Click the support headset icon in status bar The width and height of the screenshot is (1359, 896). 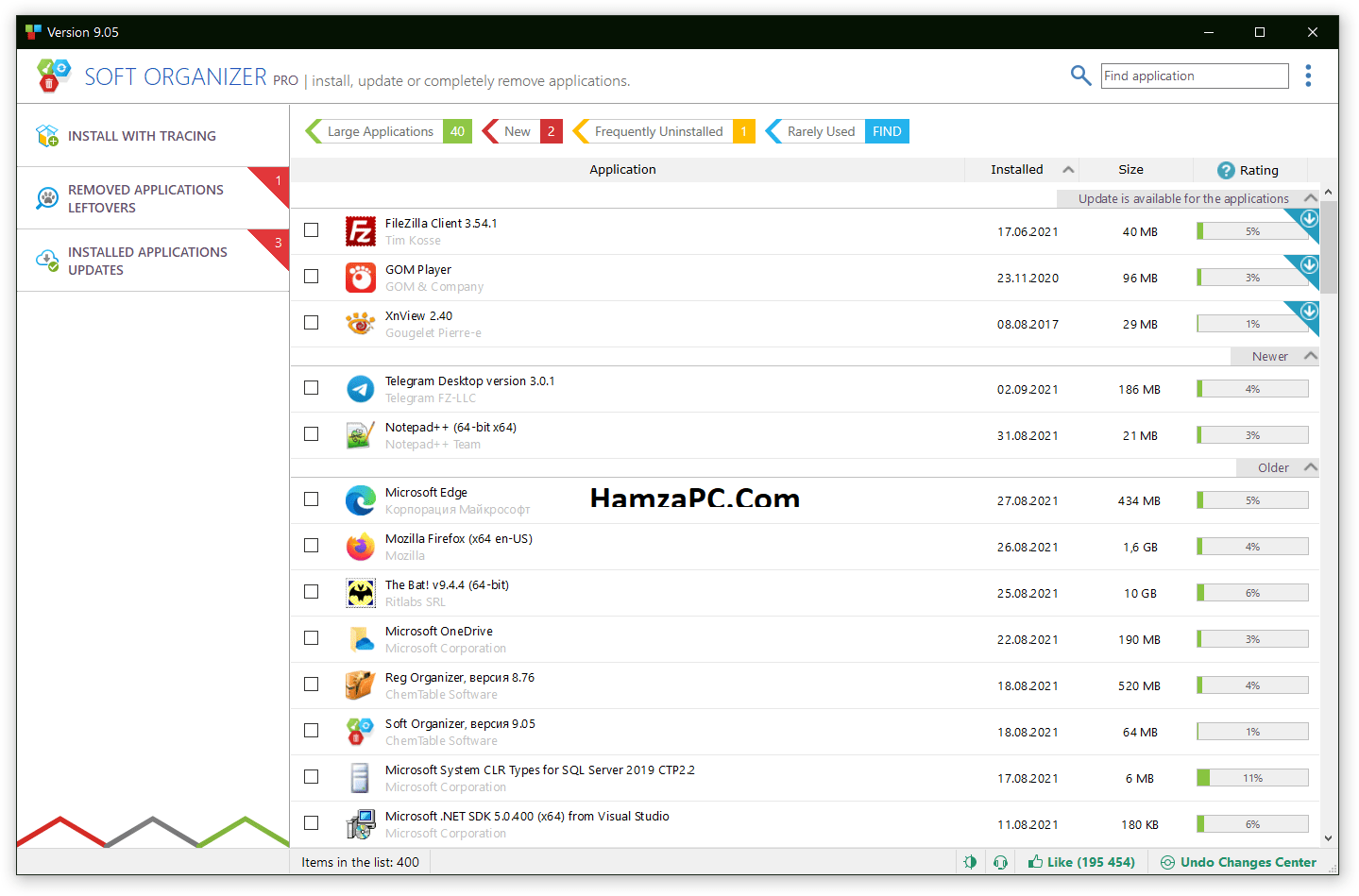tap(1000, 862)
